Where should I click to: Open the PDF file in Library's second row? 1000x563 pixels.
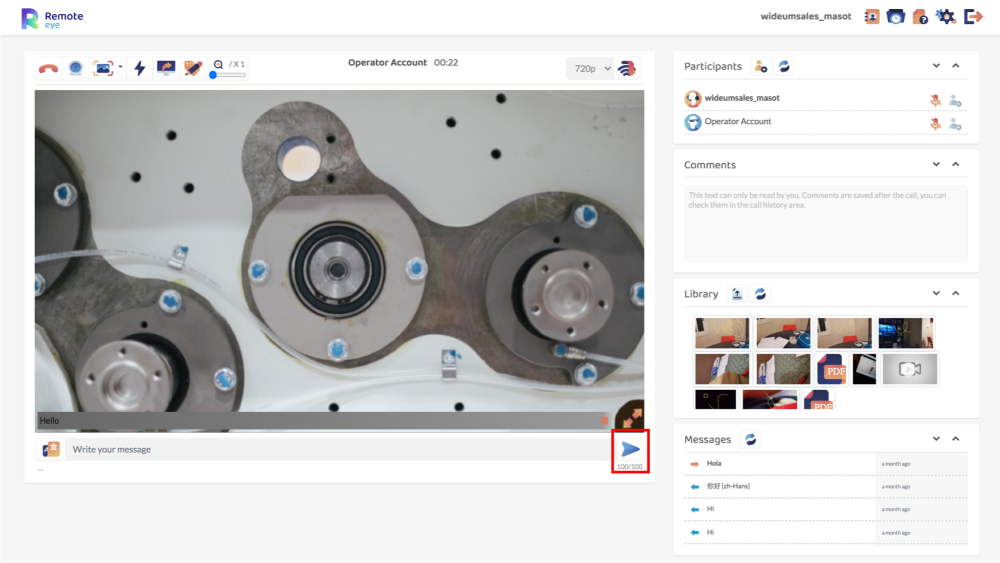pyautogui.click(x=832, y=369)
